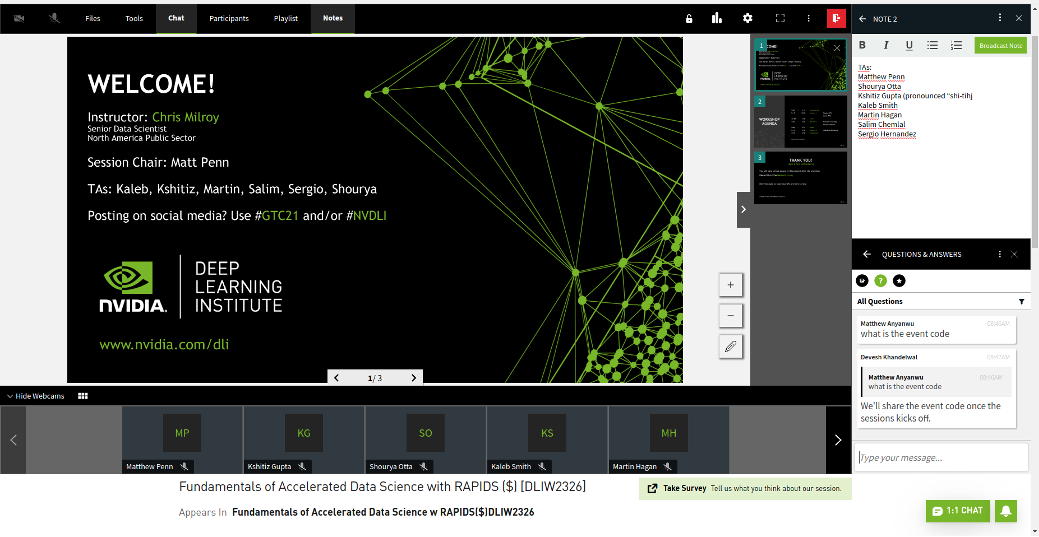1039x537 pixels.
Task: Switch to the Chat tab
Action: point(176,19)
